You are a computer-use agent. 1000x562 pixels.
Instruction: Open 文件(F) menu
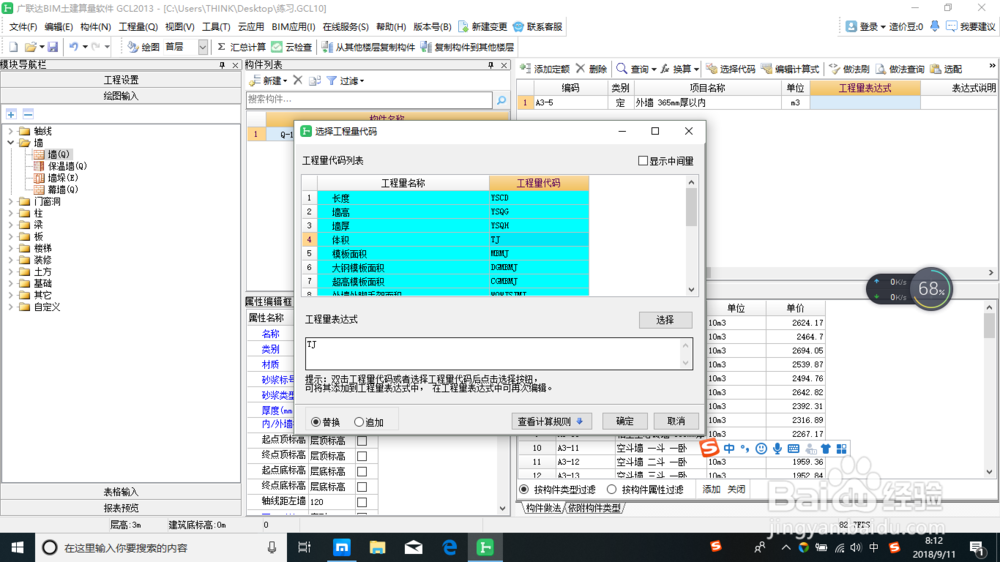point(22,27)
